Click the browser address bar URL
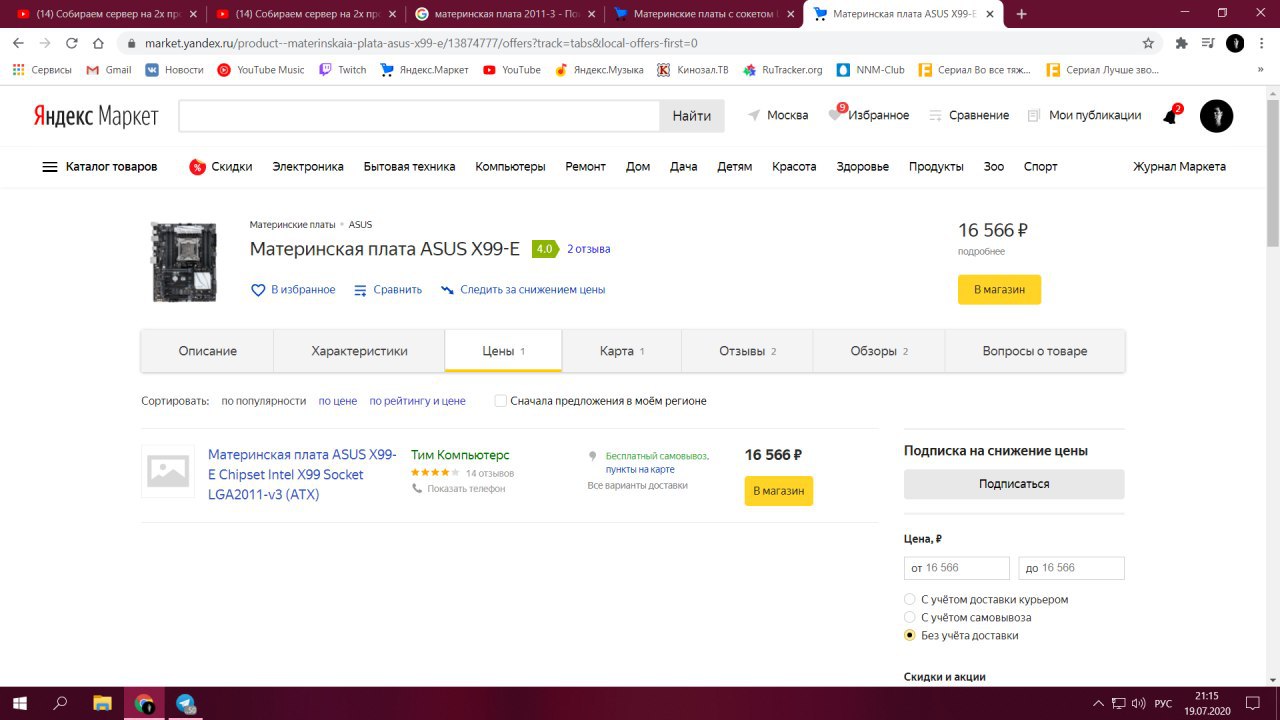This screenshot has width=1280, height=720. point(420,43)
